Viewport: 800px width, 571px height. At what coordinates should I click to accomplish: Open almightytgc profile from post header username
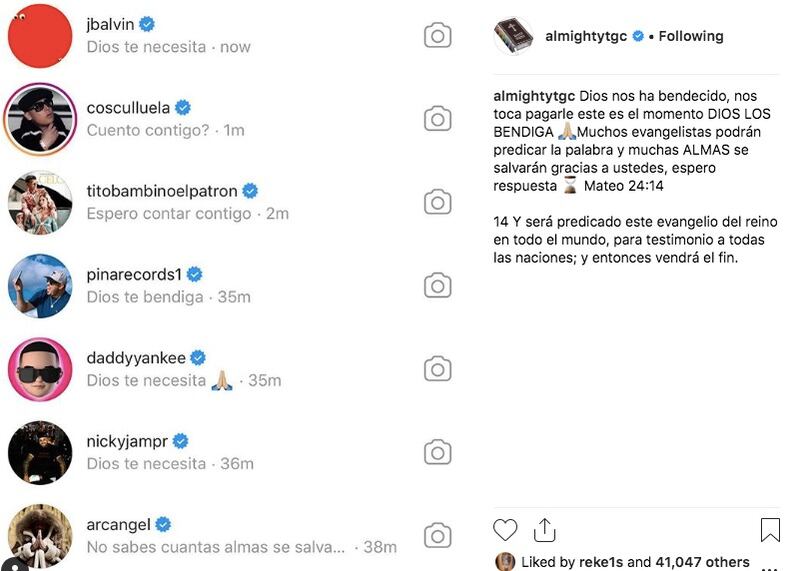click(586, 36)
